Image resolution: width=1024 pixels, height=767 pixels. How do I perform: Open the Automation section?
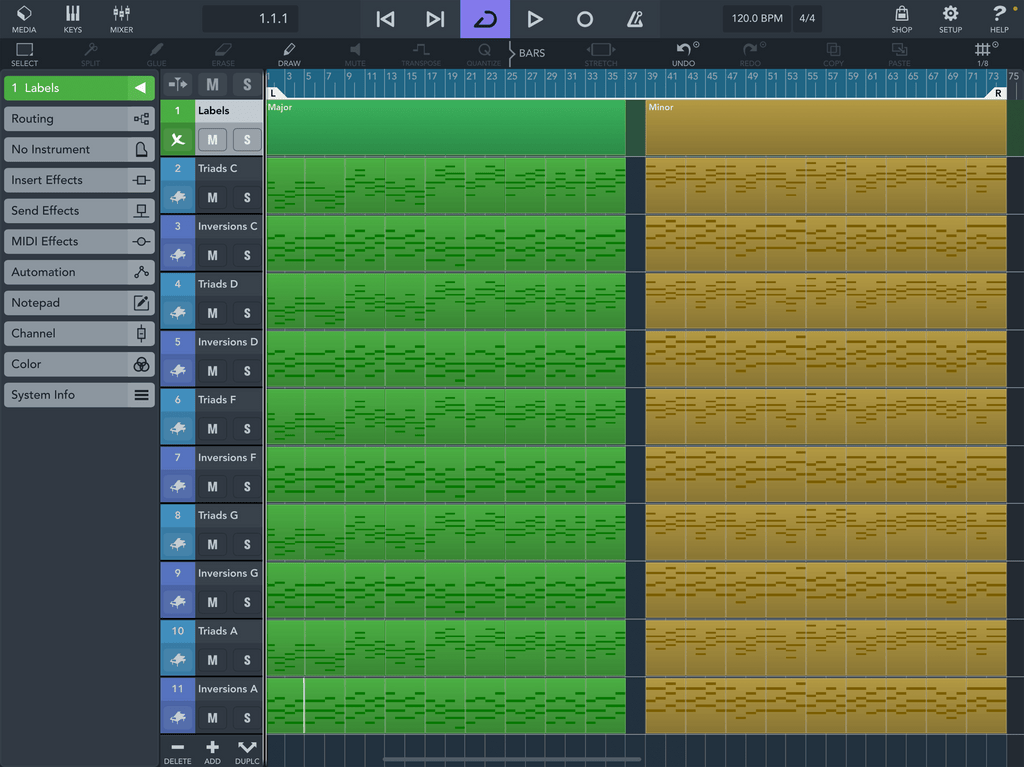pyautogui.click(x=79, y=272)
